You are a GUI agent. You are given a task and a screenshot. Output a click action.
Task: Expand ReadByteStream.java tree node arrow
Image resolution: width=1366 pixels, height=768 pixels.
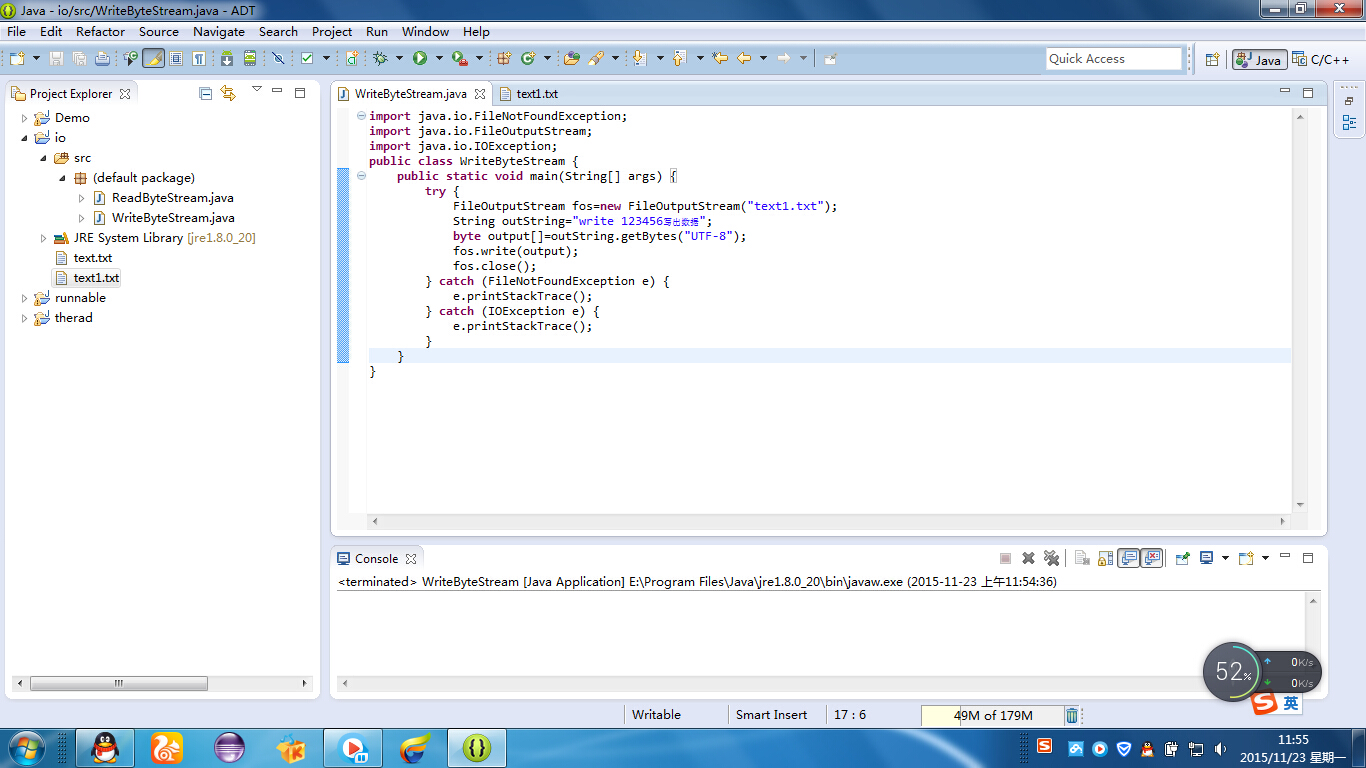point(82,198)
